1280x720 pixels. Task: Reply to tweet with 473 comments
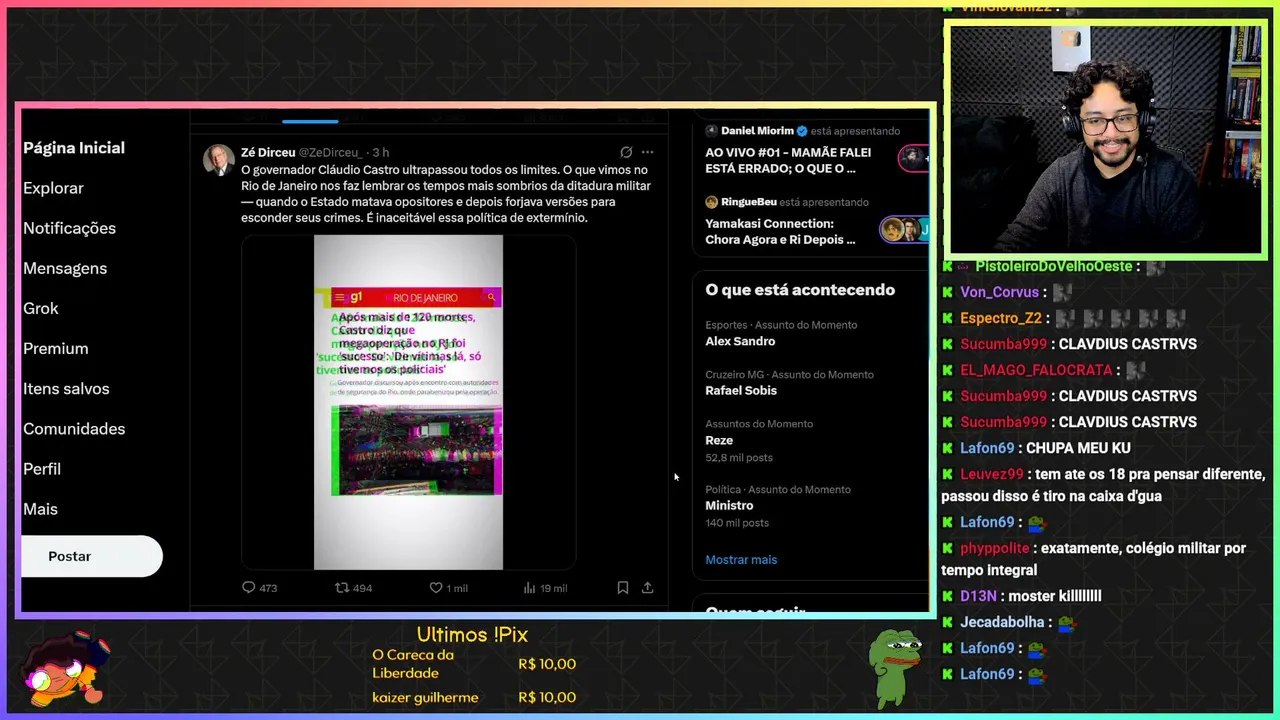pyautogui.click(x=259, y=588)
